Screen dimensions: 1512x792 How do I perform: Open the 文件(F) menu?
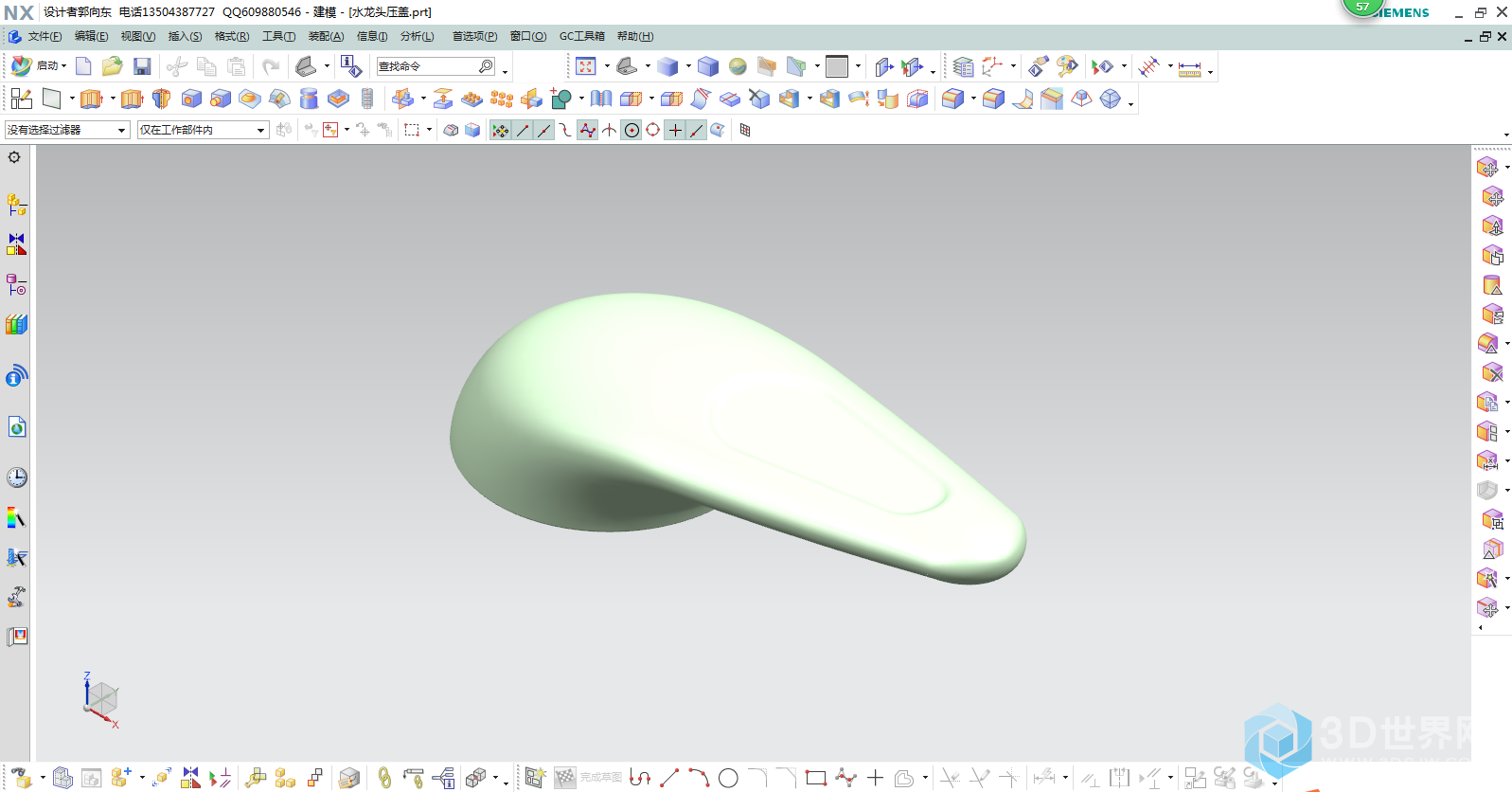point(44,36)
